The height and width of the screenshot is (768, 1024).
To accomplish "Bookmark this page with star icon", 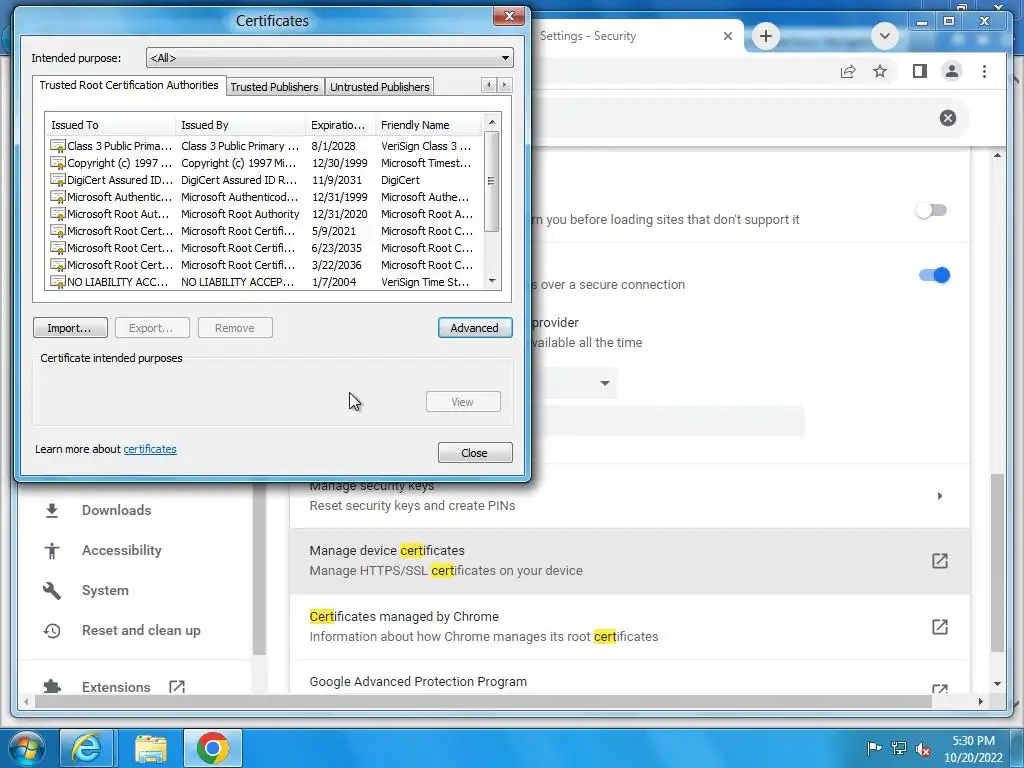I will tap(880, 71).
